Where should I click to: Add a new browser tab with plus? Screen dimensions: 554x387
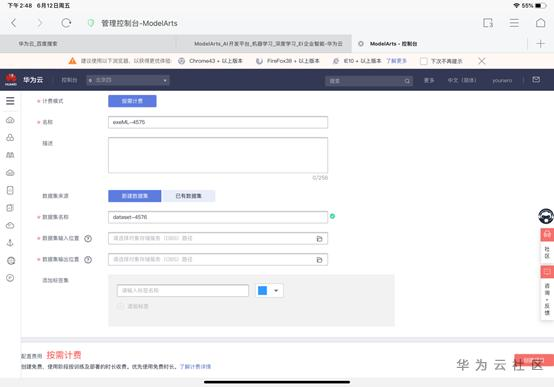pyautogui.click(x=540, y=44)
